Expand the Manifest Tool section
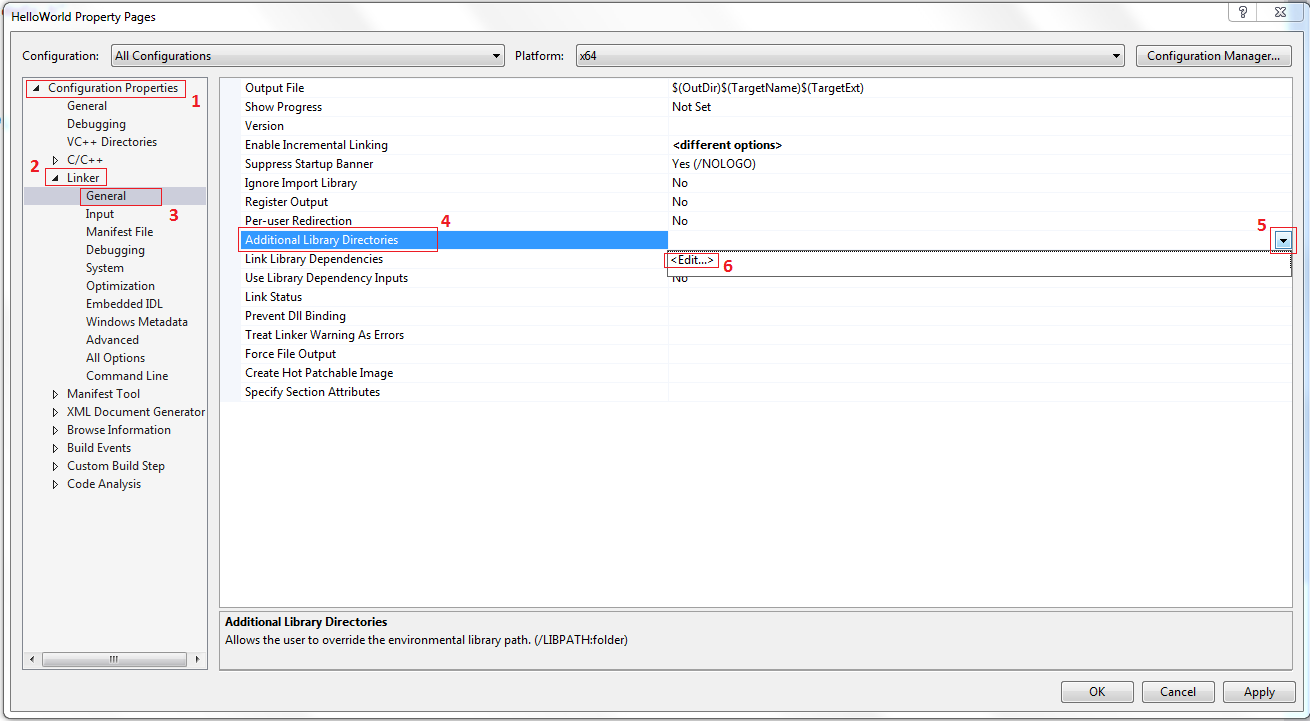This screenshot has height=721, width=1310. click(55, 393)
